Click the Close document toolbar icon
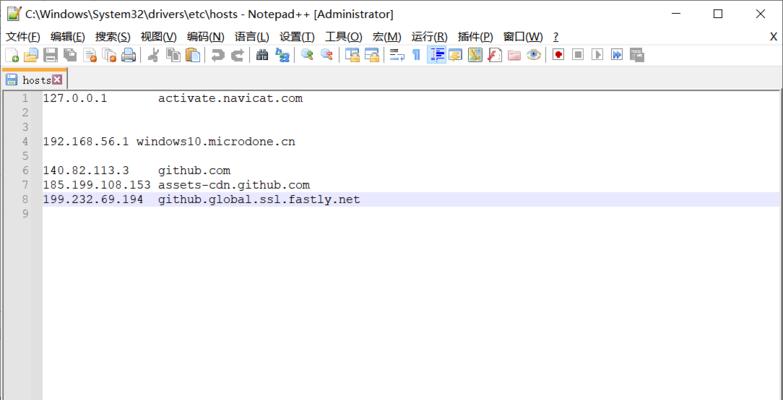The height and width of the screenshot is (400, 783). 90,55
